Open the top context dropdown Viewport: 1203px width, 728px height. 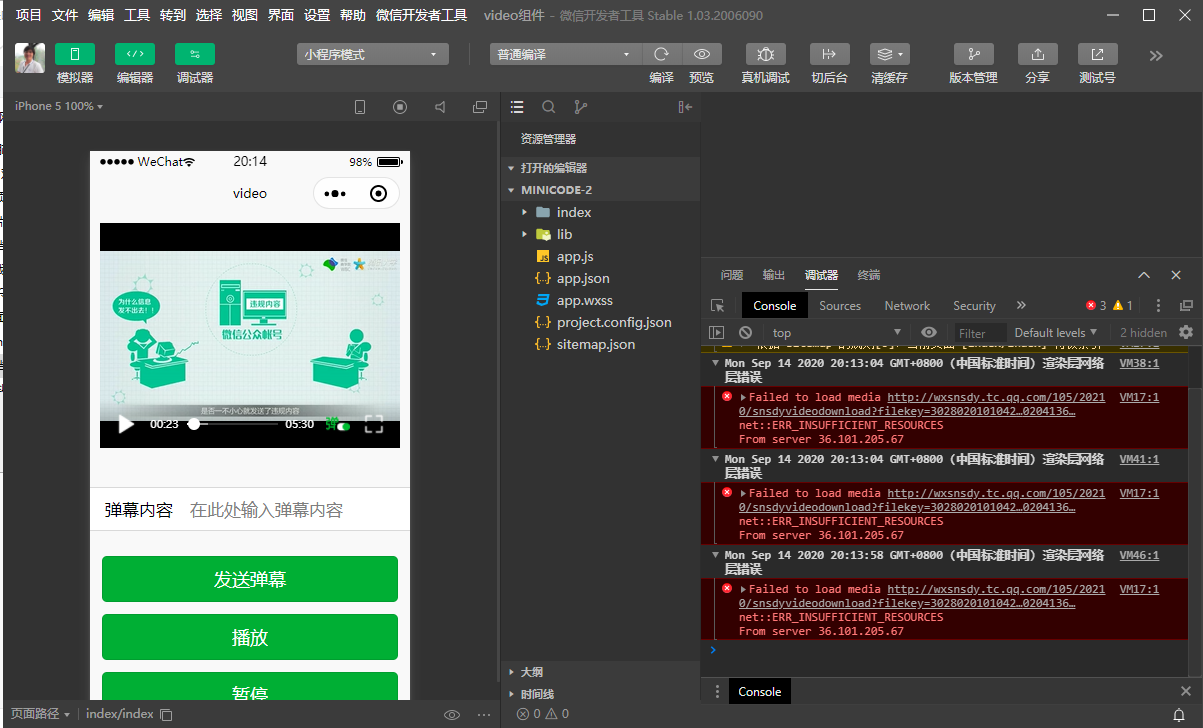click(836, 333)
